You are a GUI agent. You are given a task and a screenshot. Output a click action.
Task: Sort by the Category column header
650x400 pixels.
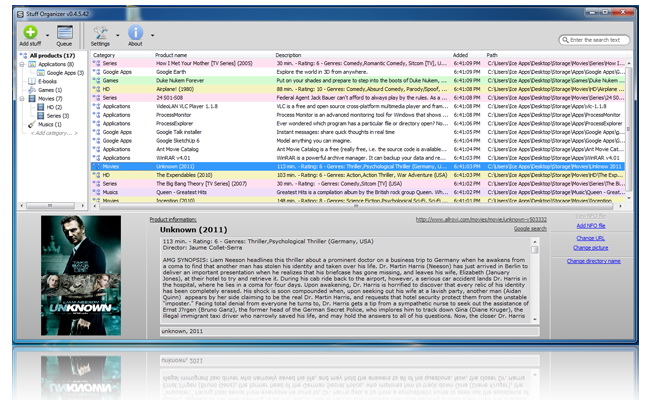pos(104,55)
